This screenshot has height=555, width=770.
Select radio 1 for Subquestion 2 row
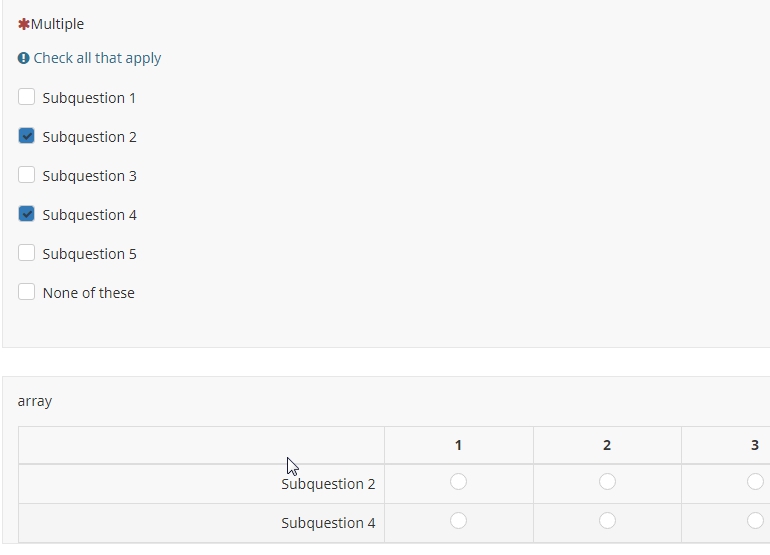click(x=458, y=482)
